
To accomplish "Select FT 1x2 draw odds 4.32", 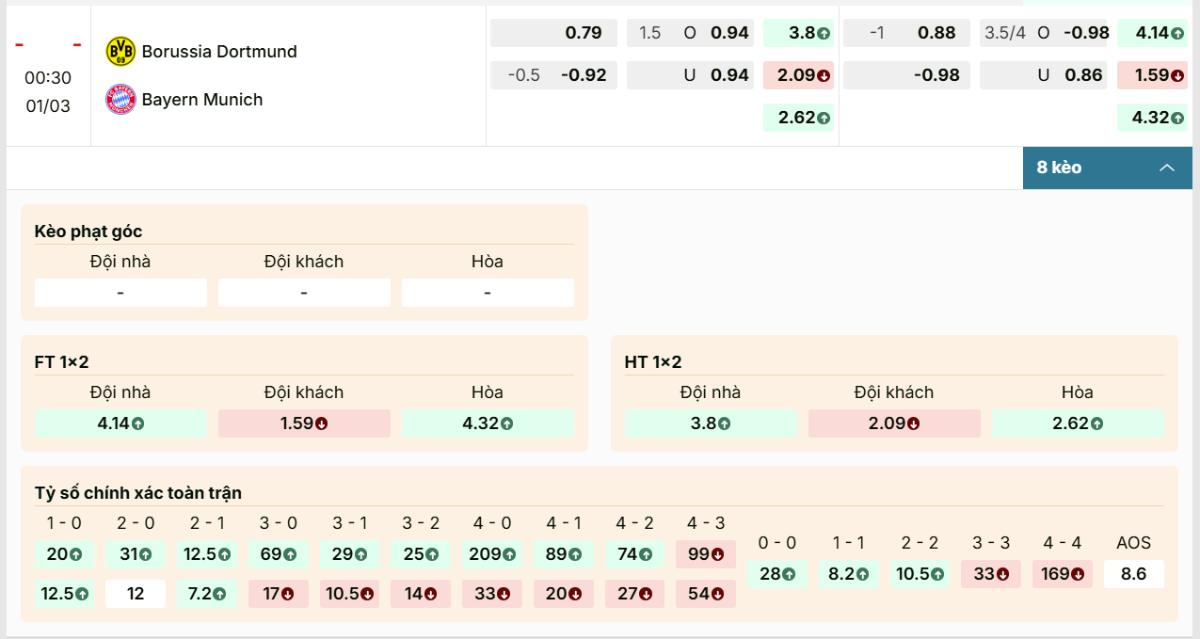I will click(x=487, y=423).
